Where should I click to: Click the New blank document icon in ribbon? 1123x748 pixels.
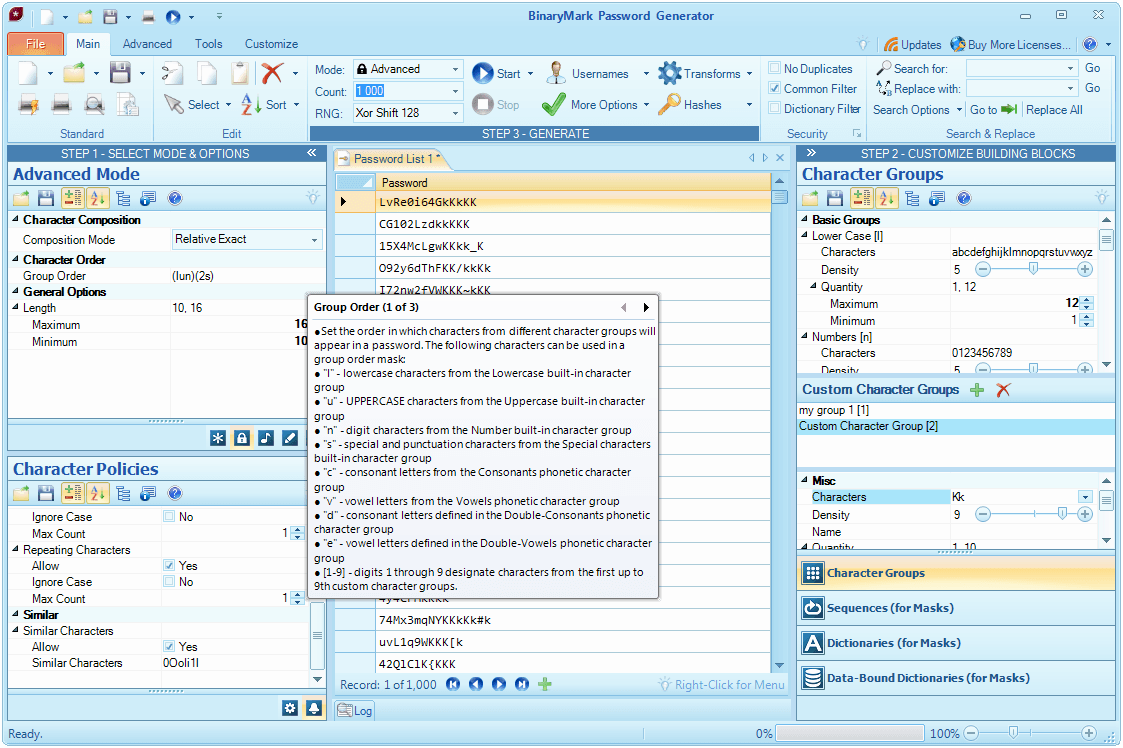[27, 72]
